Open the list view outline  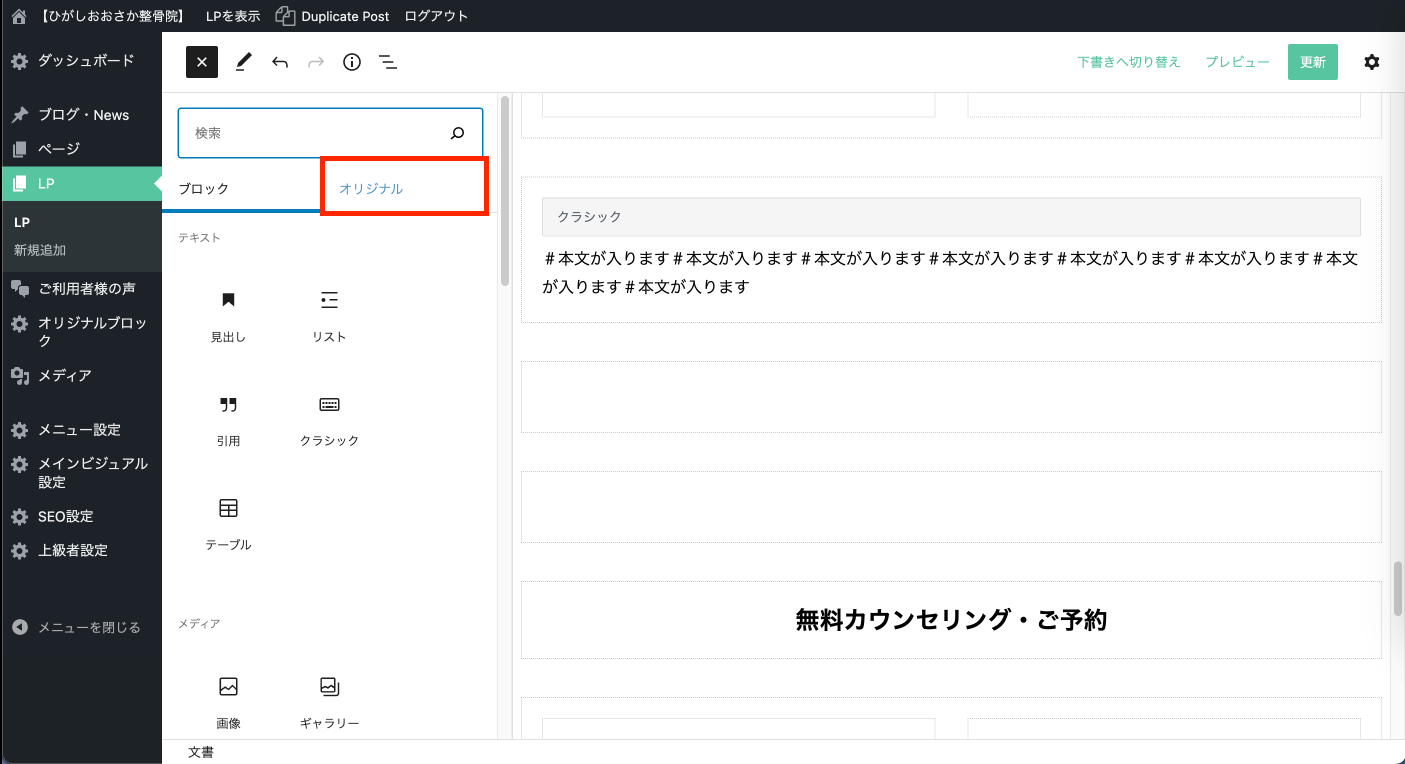point(388,62)
